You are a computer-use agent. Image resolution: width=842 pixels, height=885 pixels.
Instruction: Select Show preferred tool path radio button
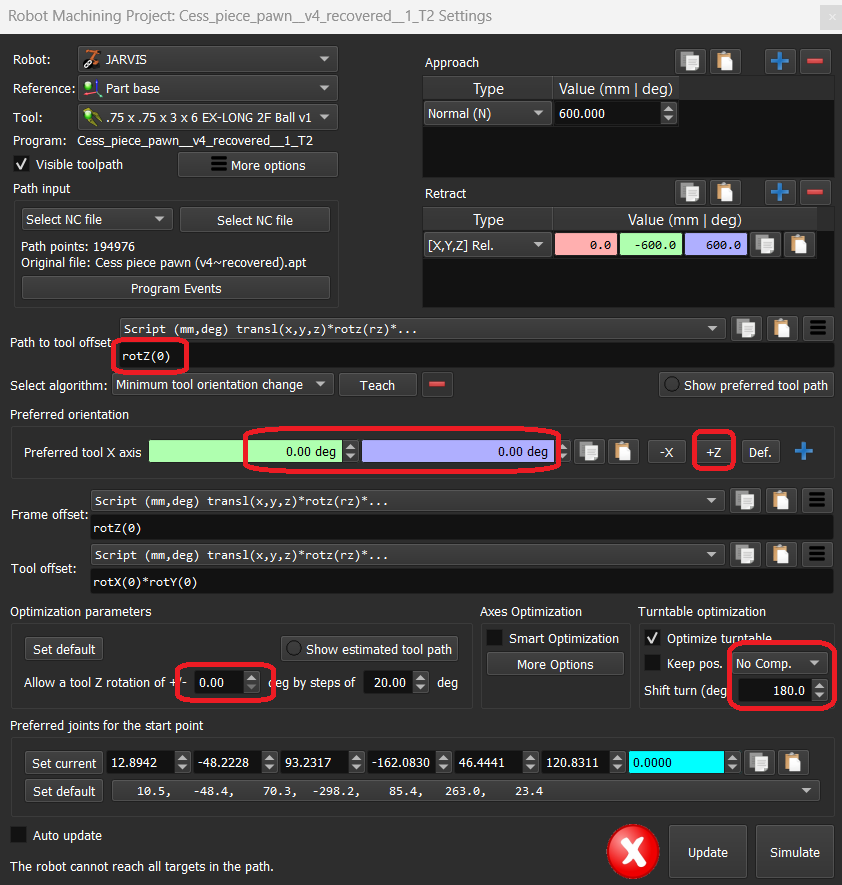(672, 385)
